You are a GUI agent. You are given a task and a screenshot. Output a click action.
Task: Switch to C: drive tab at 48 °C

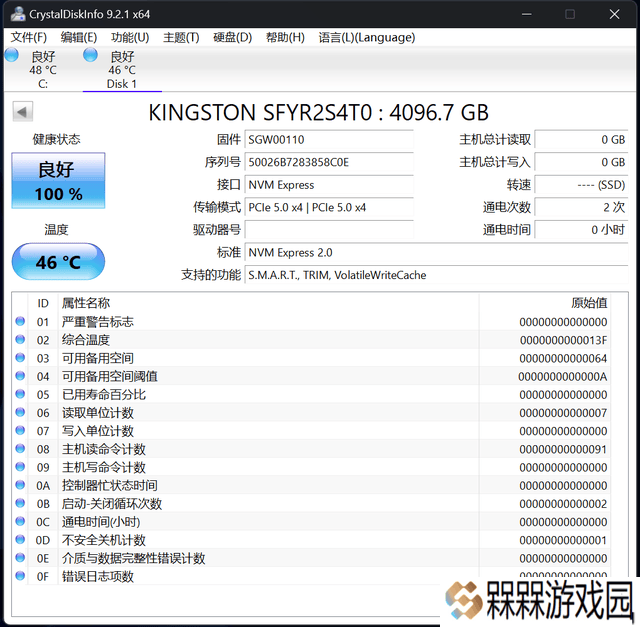coord(43,70)
